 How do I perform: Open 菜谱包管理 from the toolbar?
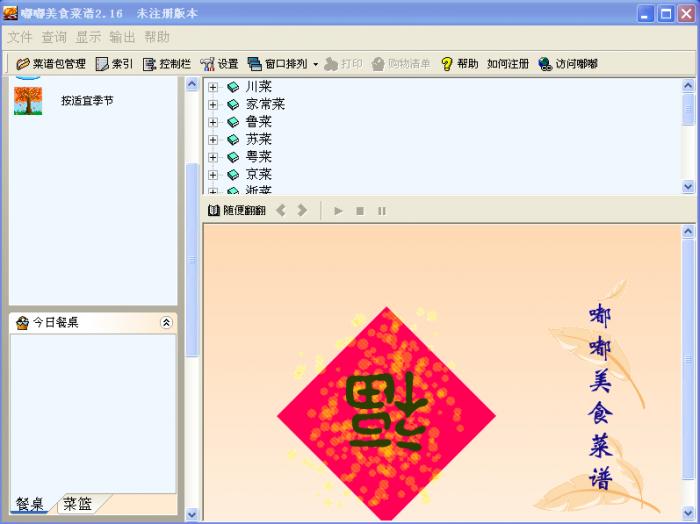pyautogui.click(x=50, y=64)
